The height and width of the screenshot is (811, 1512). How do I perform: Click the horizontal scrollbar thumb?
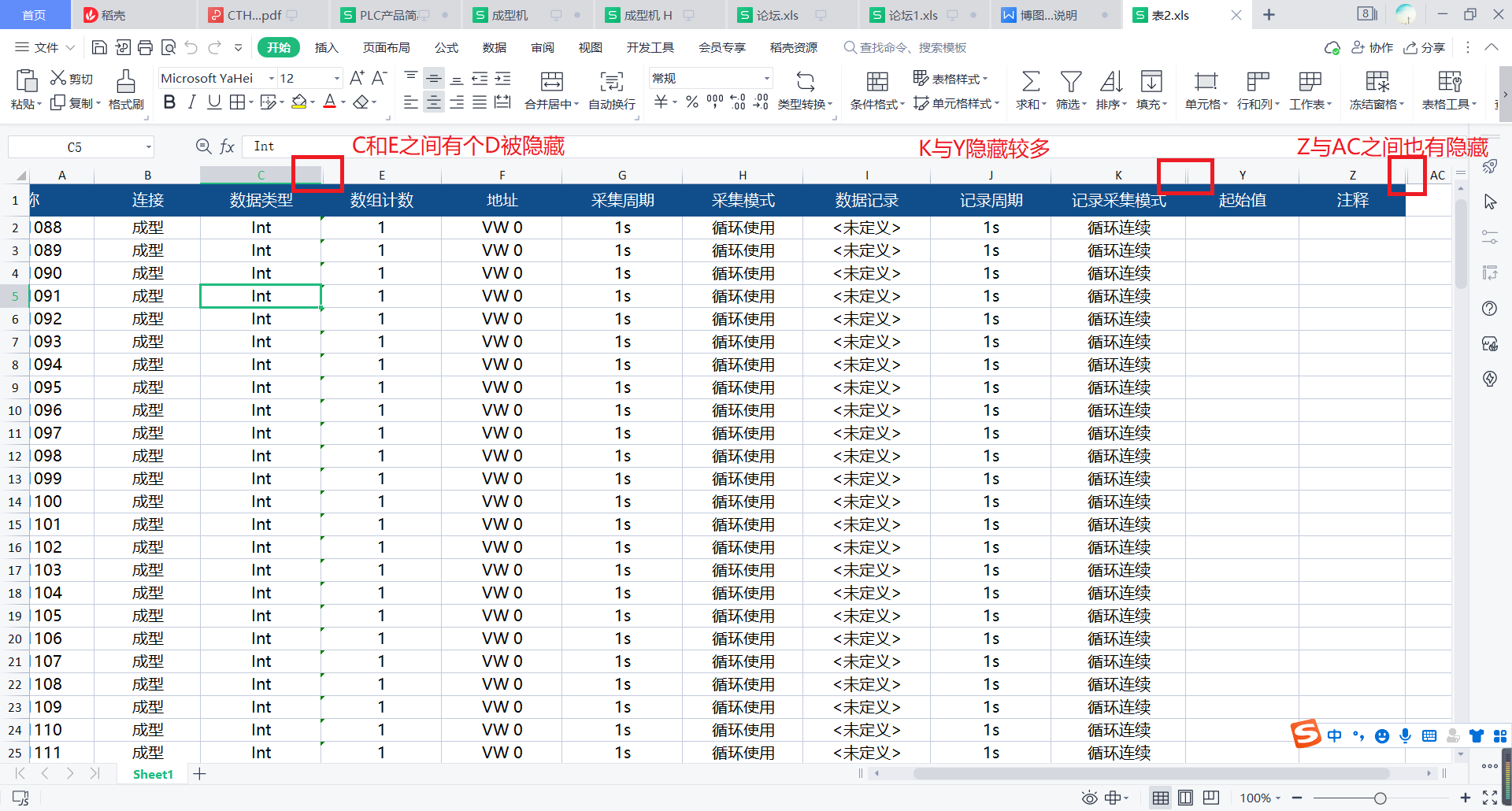1151,773
